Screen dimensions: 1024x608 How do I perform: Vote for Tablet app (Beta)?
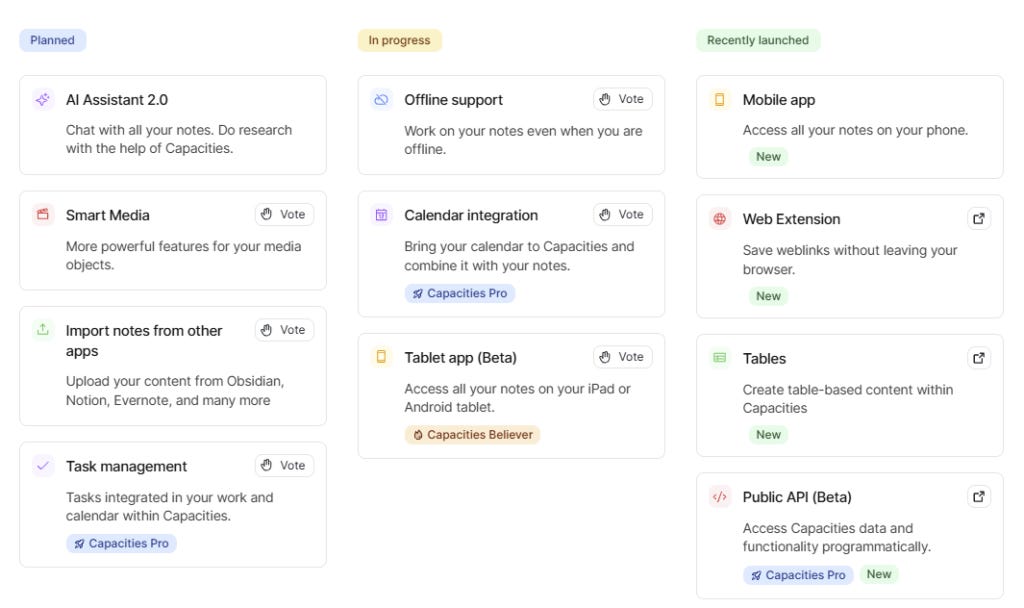point(622,357)
